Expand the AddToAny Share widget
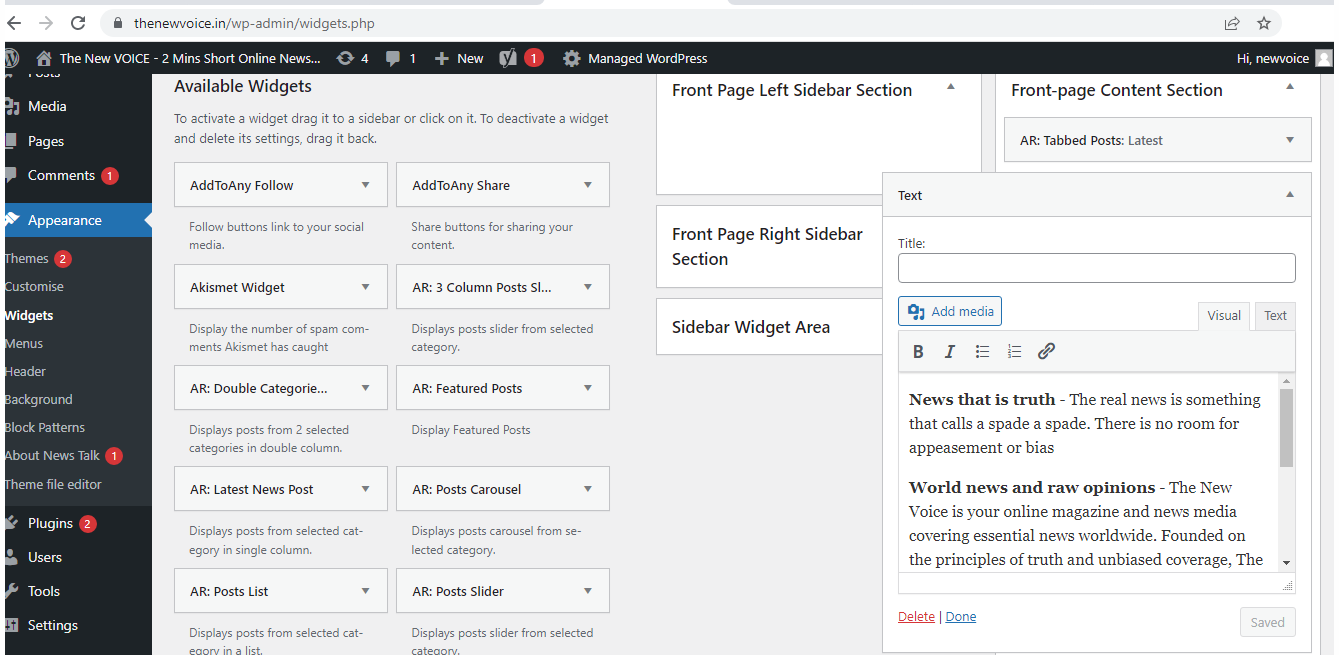Screen dimensions: 1339x655 coord(588,185)
